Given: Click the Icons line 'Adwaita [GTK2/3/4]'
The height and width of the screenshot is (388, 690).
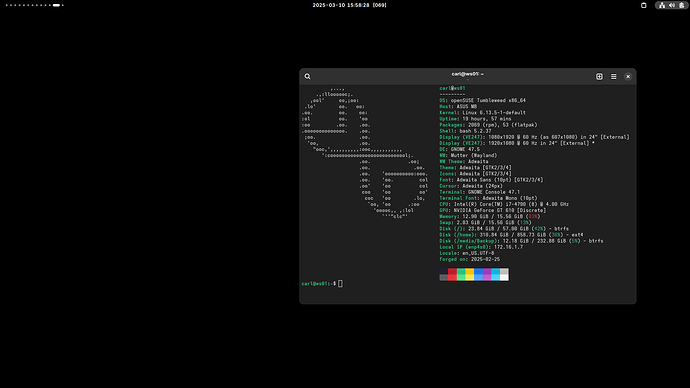Looking at the screenshot, I should [475, 174].
